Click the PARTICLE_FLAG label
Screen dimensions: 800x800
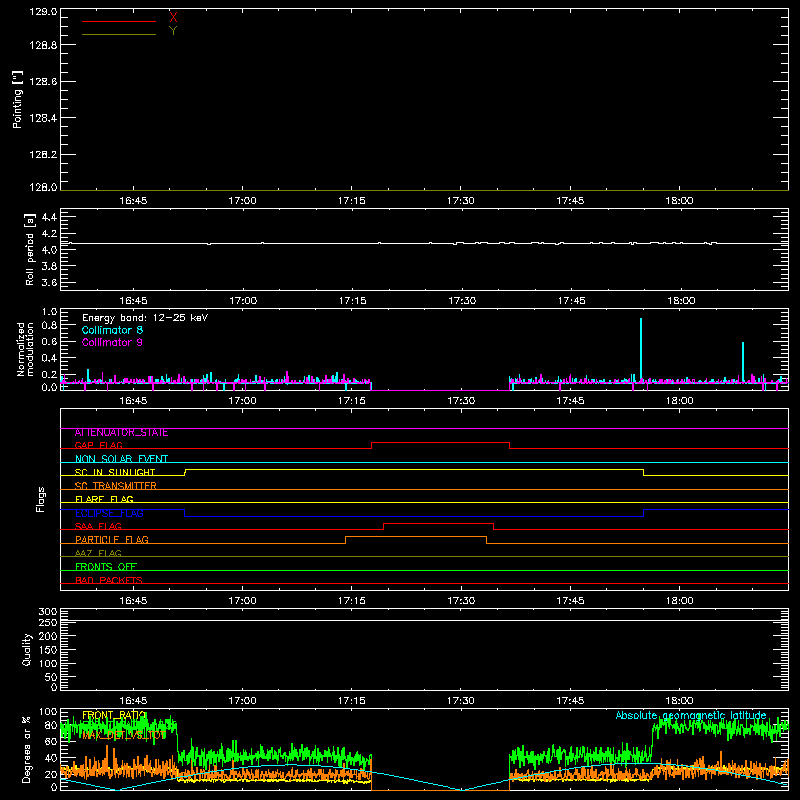[x=112, y=540]
